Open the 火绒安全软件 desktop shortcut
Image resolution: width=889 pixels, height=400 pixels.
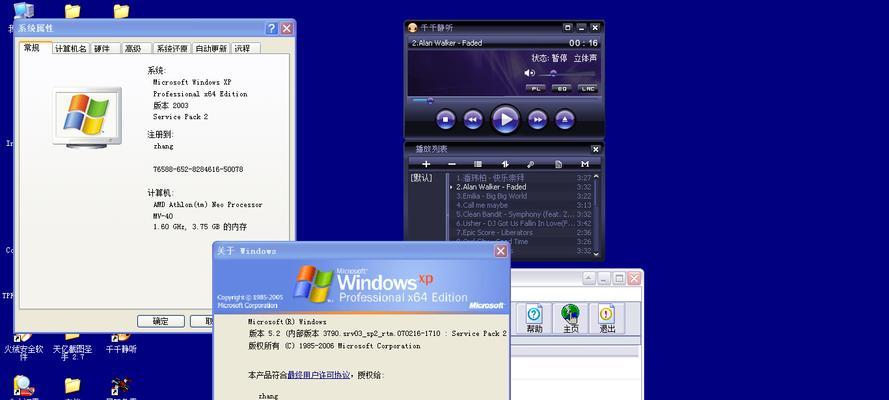tap(23, 347)
